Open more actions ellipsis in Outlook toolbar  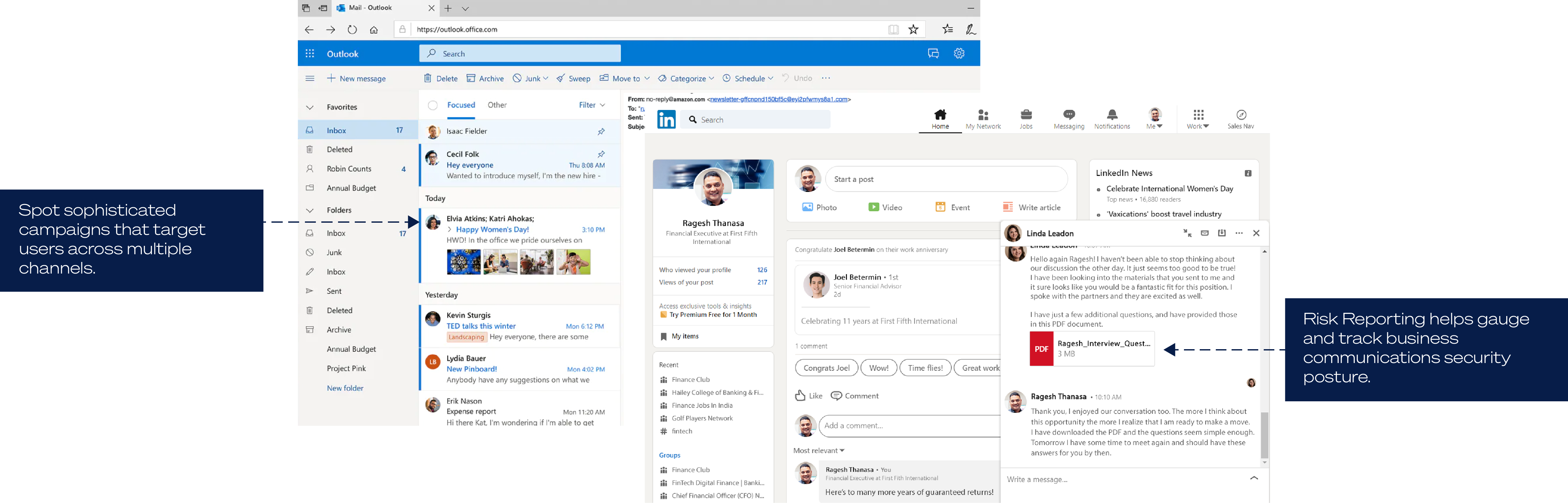pos(825,78)
